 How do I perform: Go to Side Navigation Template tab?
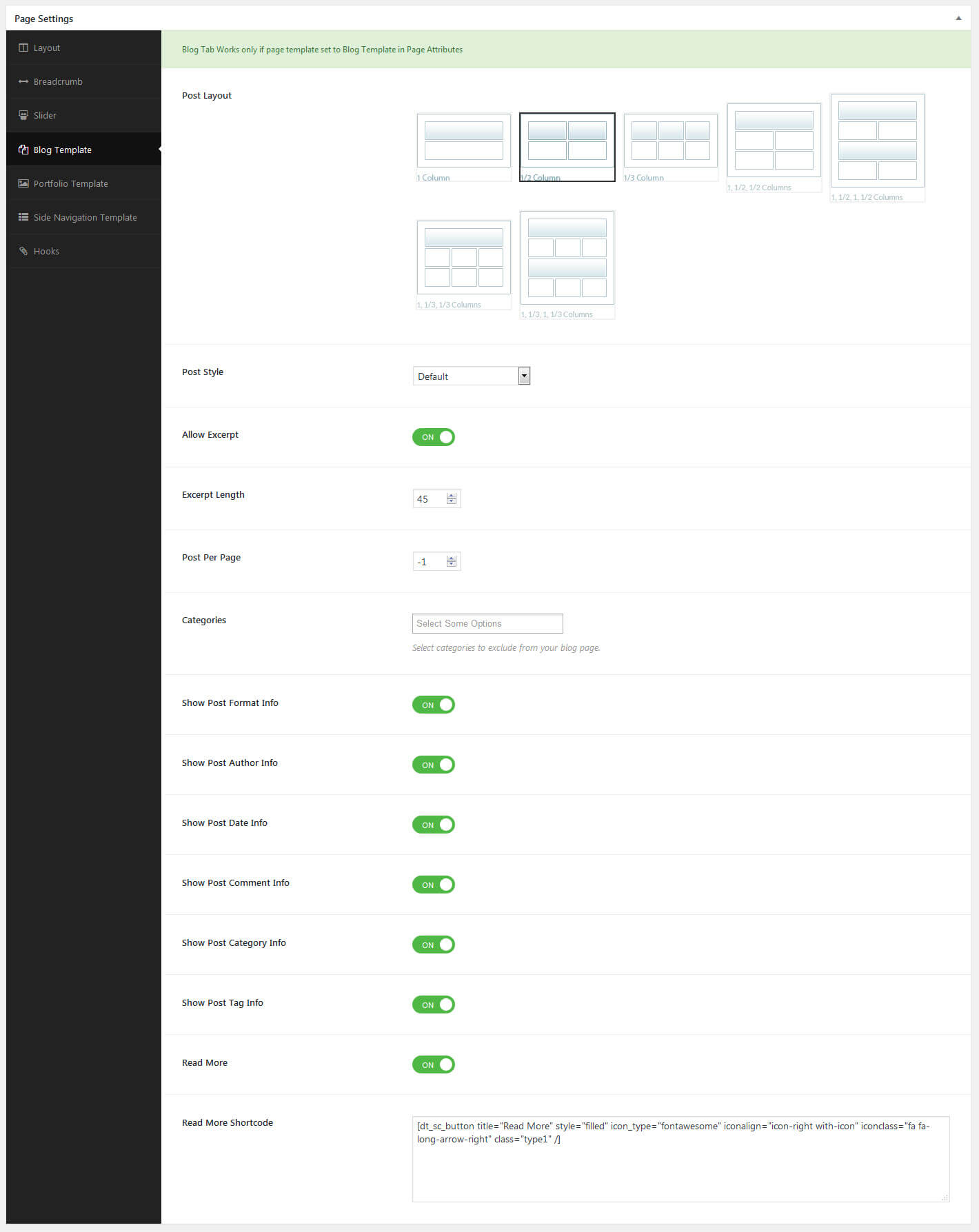(83, 217)
